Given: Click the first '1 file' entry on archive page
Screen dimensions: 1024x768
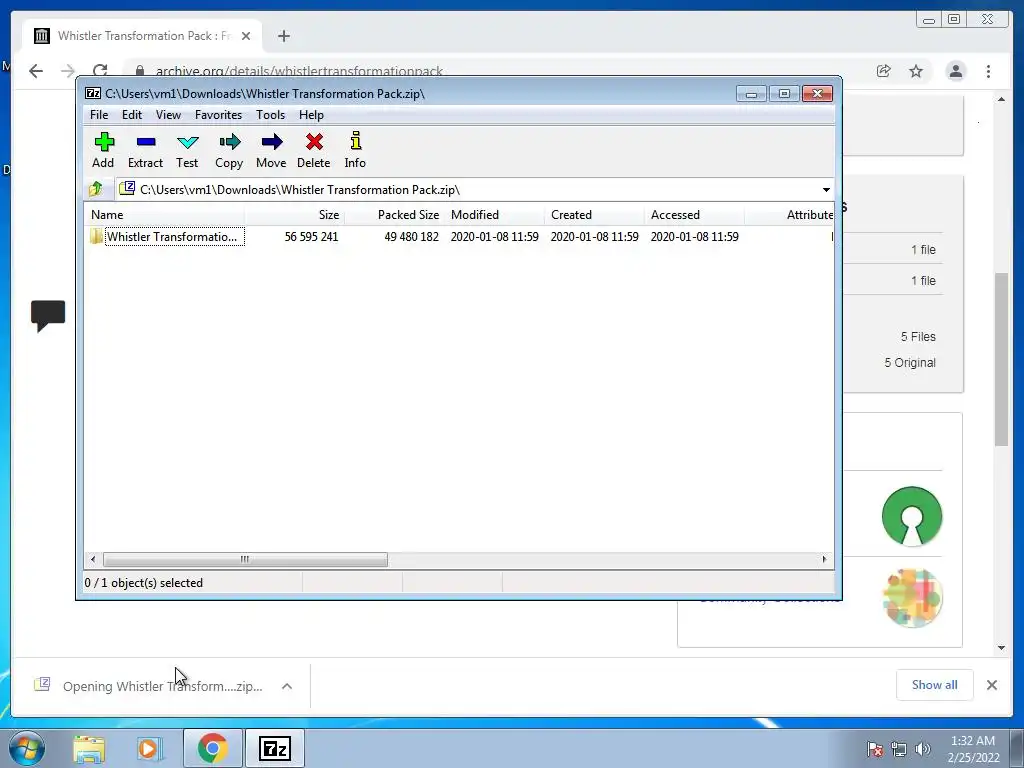Looking at the screenshot, I should coord(923,249).
